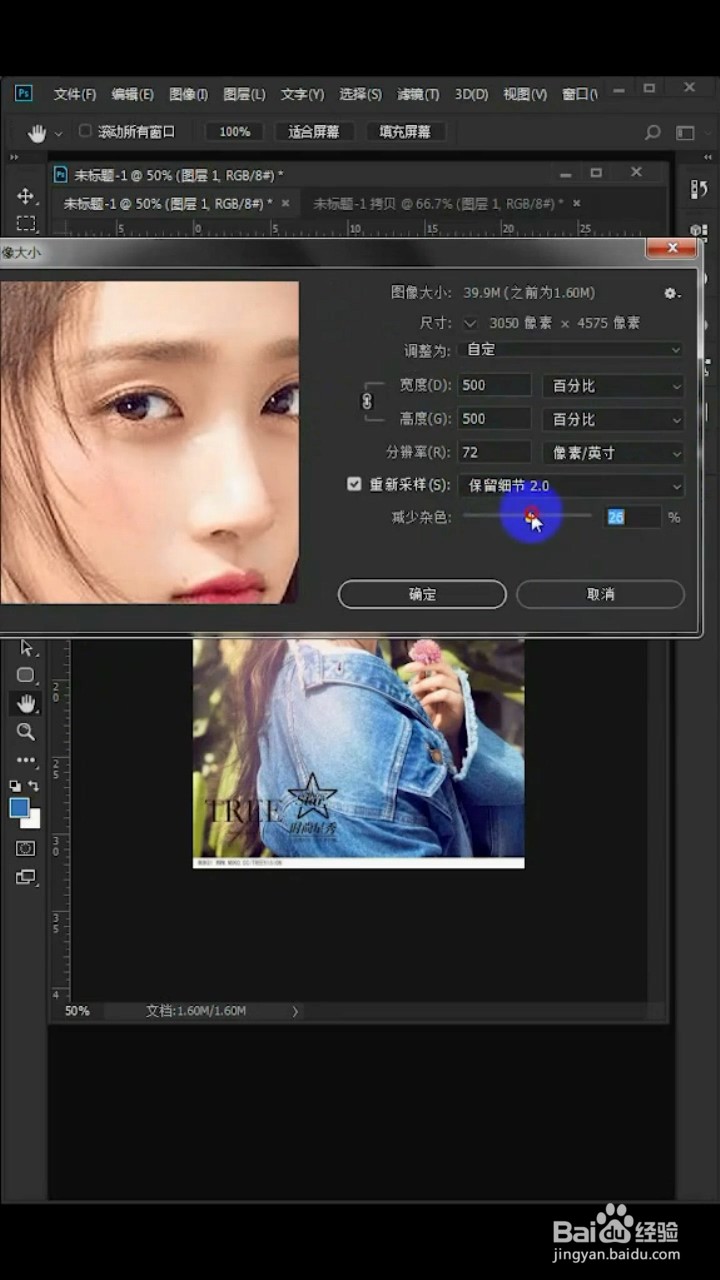Screen dimensions: 720x1280
Task: Uncheck the Resample checkbox
Action: tap(354, 484)
